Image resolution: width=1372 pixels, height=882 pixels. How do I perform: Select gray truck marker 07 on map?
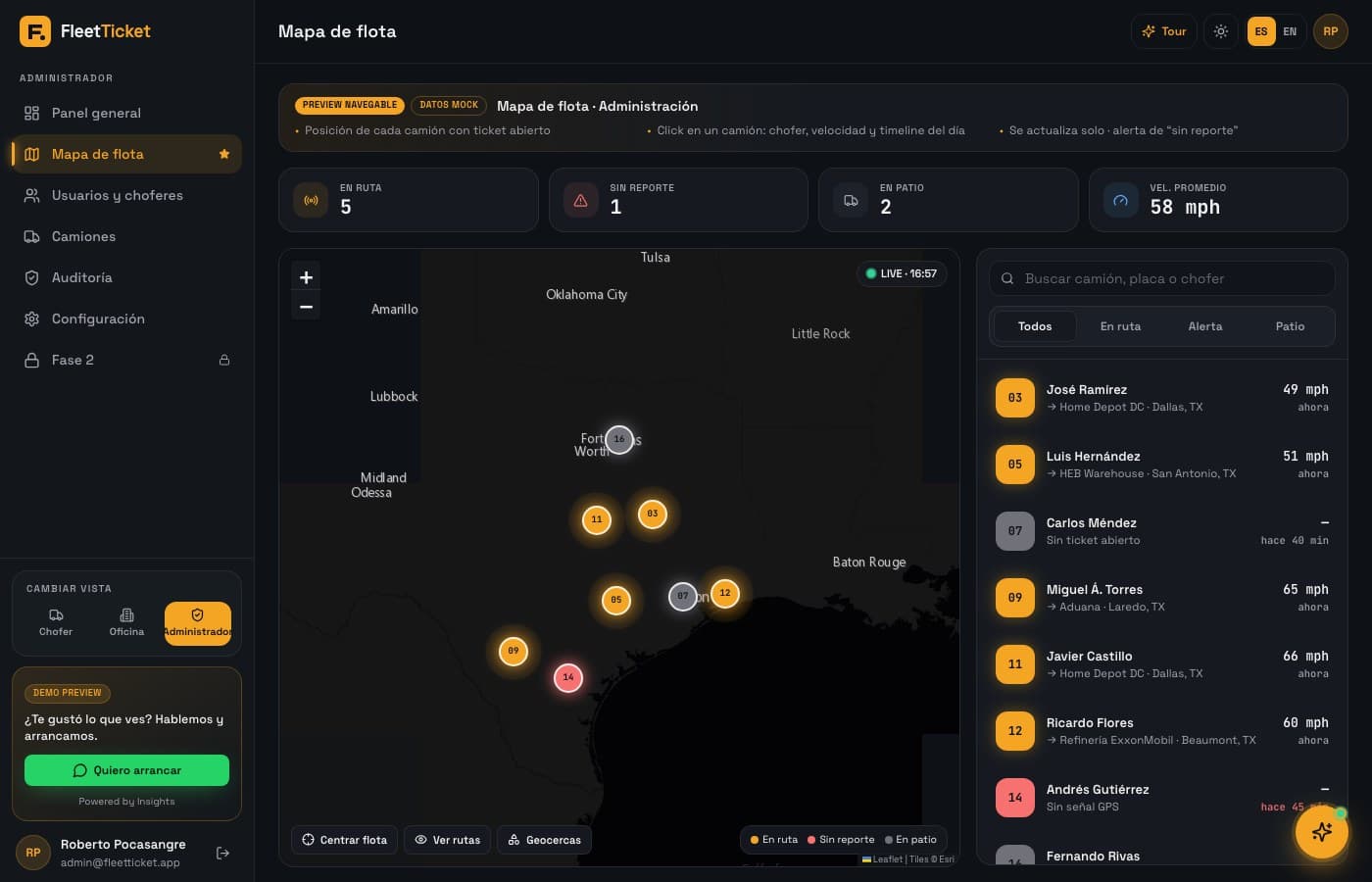tap(683, 596)
